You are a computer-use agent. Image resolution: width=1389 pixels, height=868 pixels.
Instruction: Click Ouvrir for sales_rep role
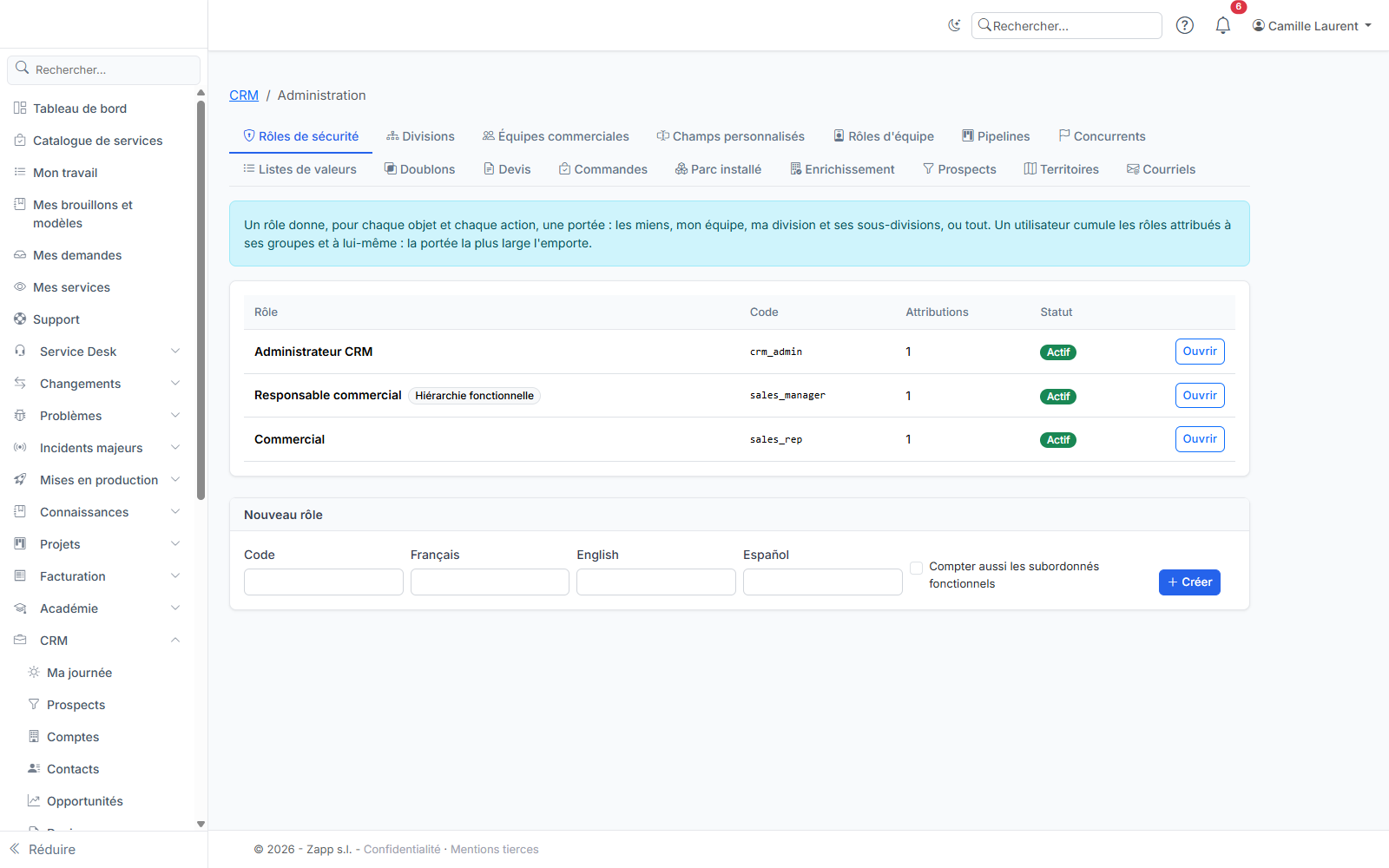pos(1200,439)
